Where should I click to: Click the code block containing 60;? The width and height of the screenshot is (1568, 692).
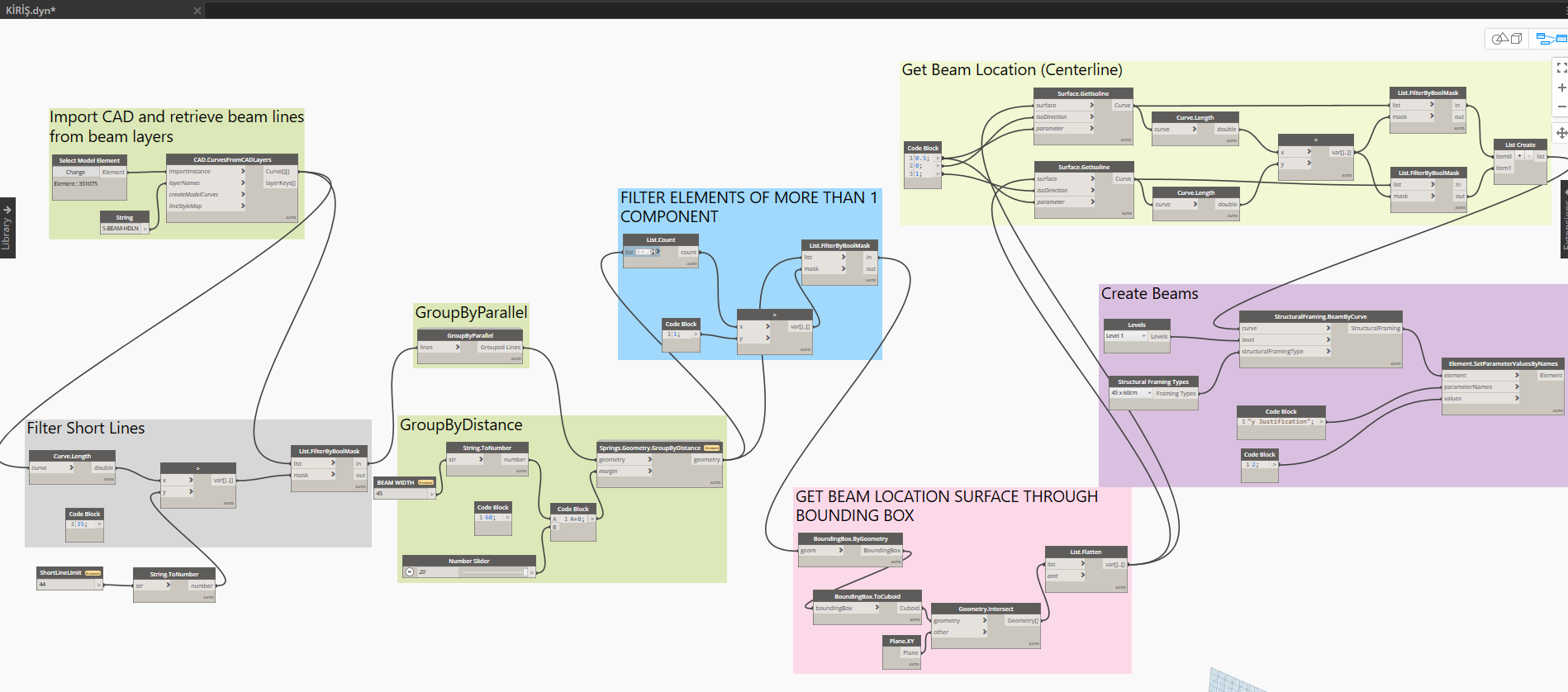click(x=494, y=518)
